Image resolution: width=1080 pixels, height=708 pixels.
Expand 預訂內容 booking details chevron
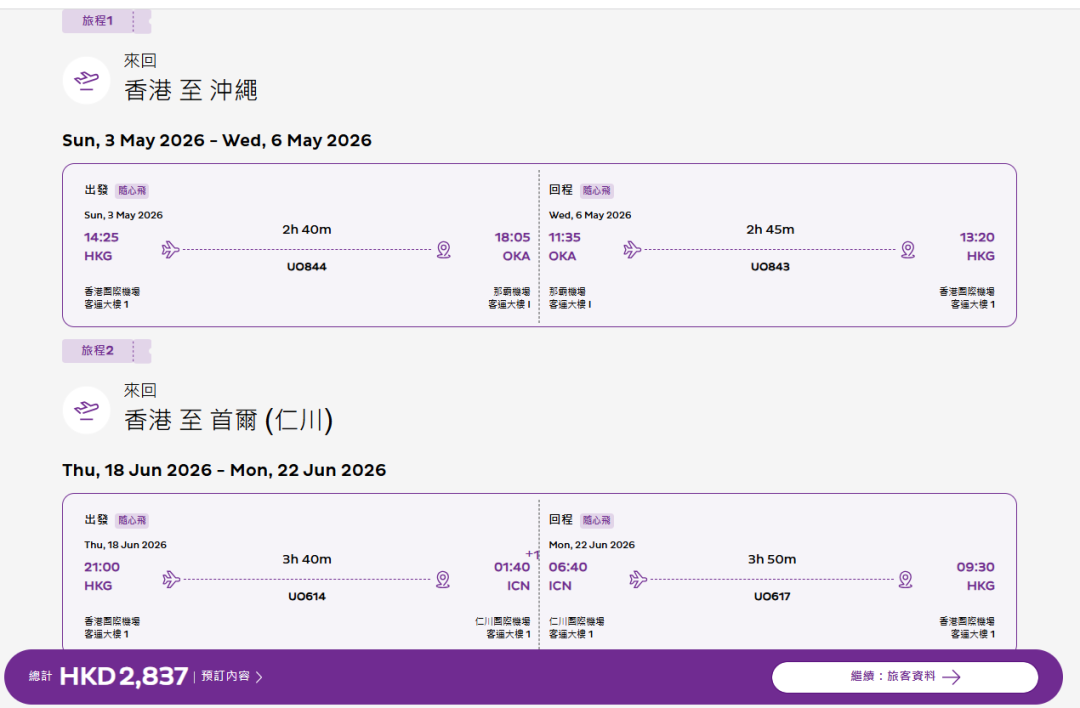coord(259,677)
